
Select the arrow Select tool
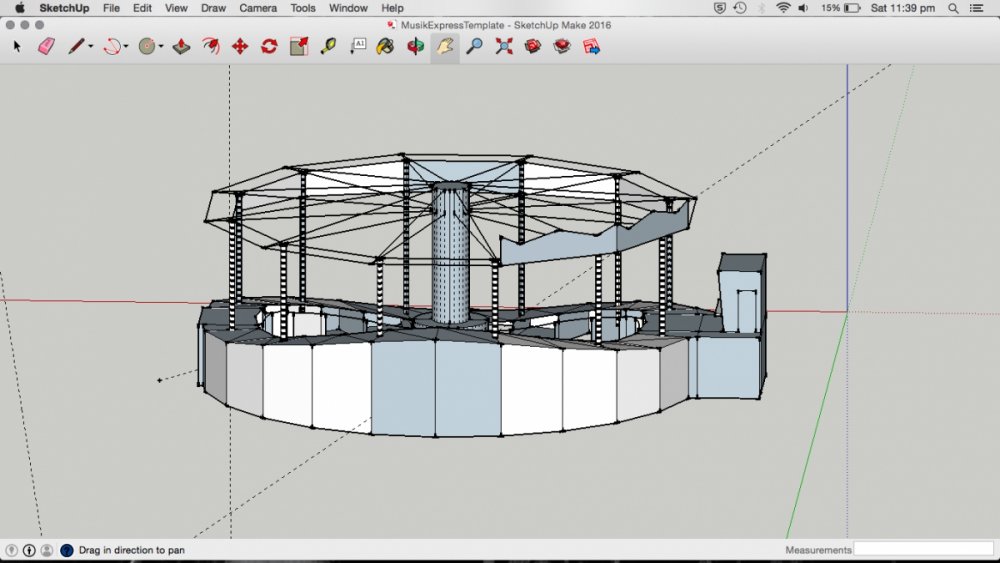pyautogui.click(x=17, y=46)
